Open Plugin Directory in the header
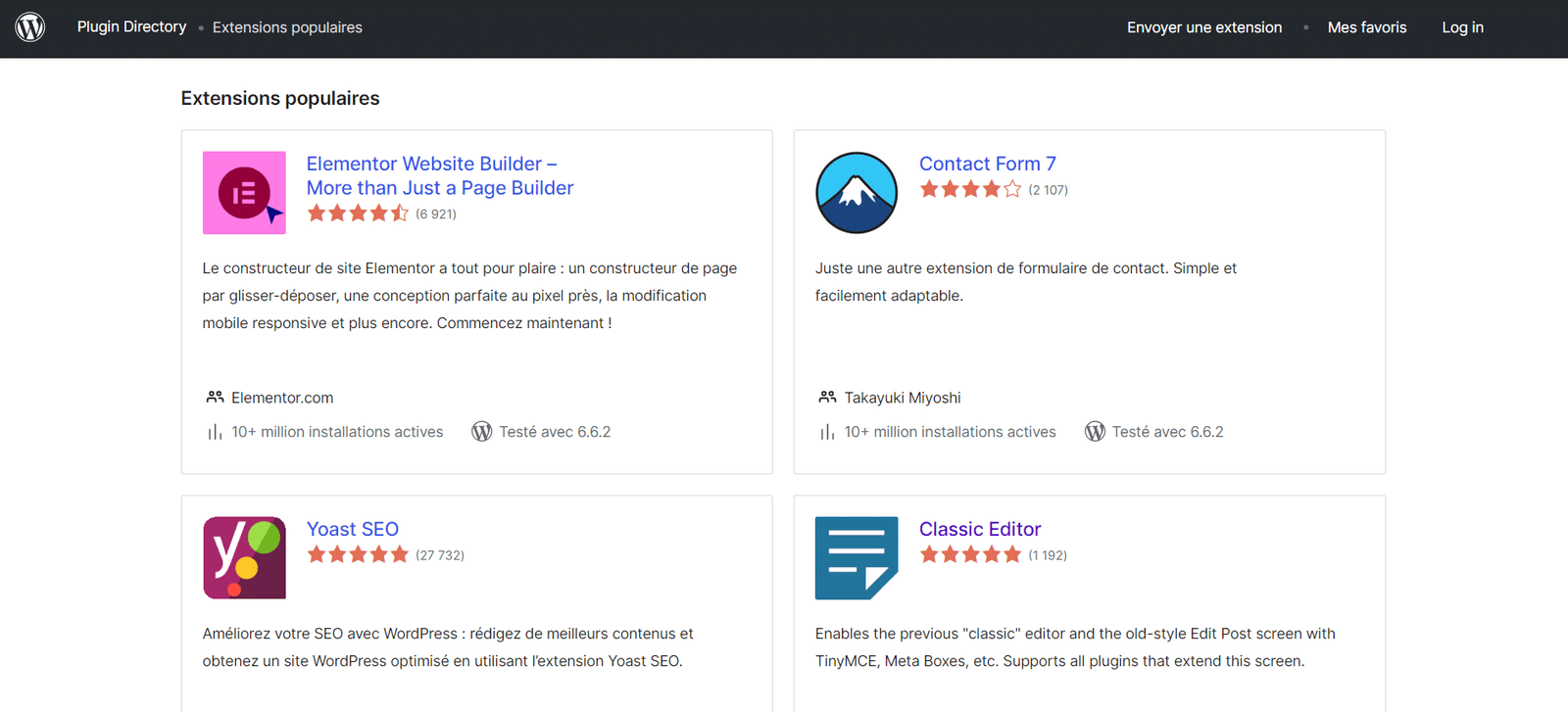Image resolution: width=1568 pixels, height=712 pixels. coord(131,27)
